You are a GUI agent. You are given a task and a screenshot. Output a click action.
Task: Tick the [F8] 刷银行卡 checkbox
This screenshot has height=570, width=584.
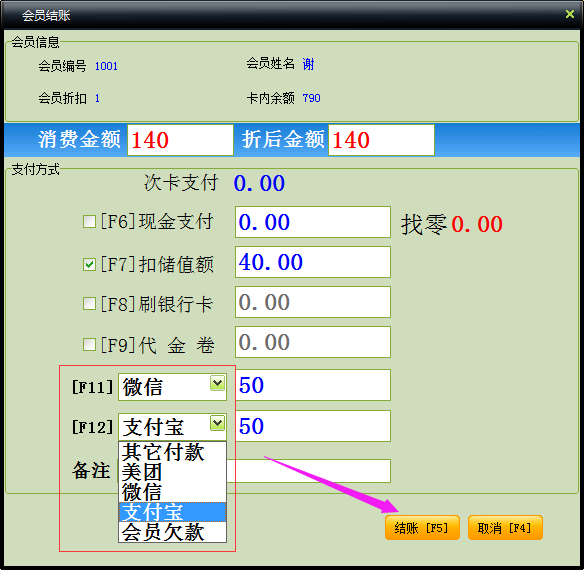pos(89,303)
